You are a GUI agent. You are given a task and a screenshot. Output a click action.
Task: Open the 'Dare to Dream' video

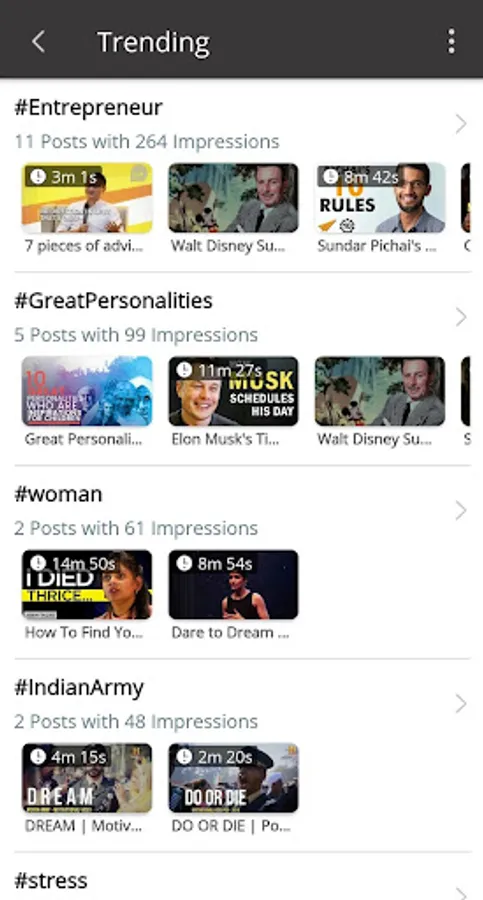click(233, 585)
